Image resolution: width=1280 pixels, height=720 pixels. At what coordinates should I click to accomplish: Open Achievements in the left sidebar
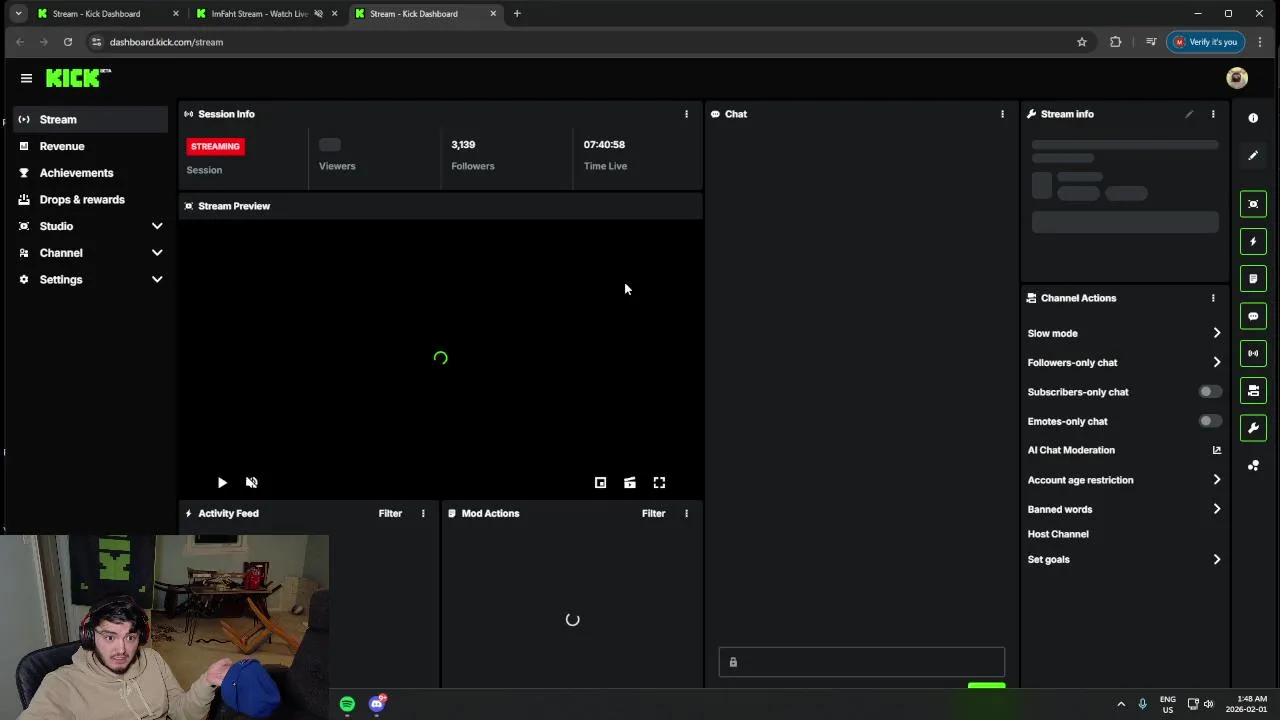click(90, 173)
